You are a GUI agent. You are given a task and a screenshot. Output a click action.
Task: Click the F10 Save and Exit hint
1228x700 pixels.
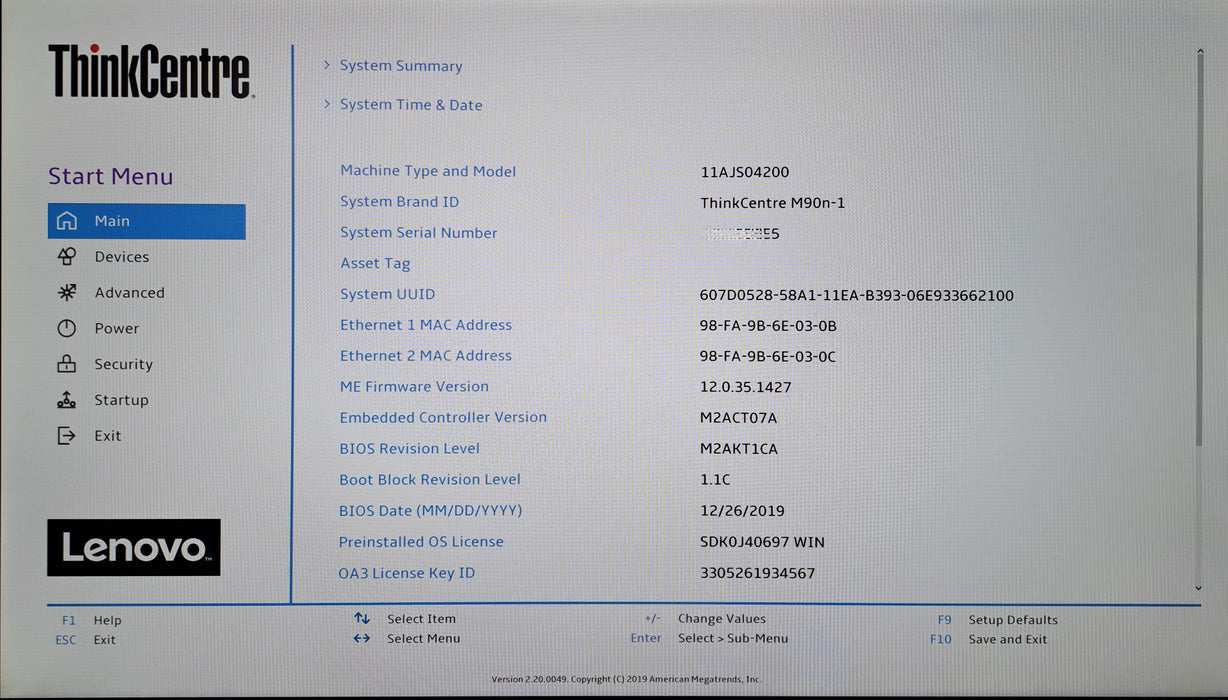click(x=989, y=639)
